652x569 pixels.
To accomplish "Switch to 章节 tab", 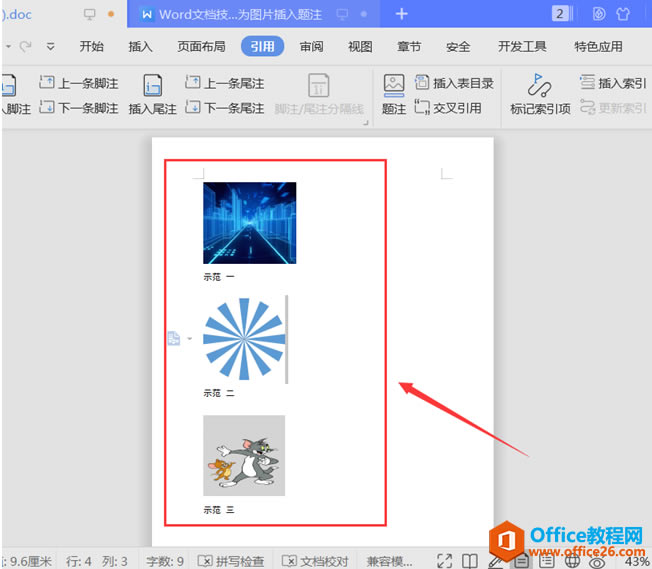I will click(409, 46).
